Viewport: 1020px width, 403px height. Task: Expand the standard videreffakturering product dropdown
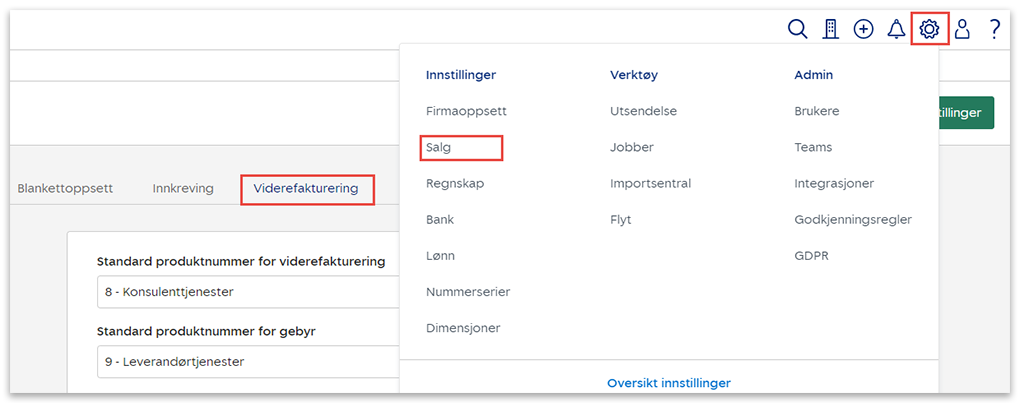click(247, 293)
